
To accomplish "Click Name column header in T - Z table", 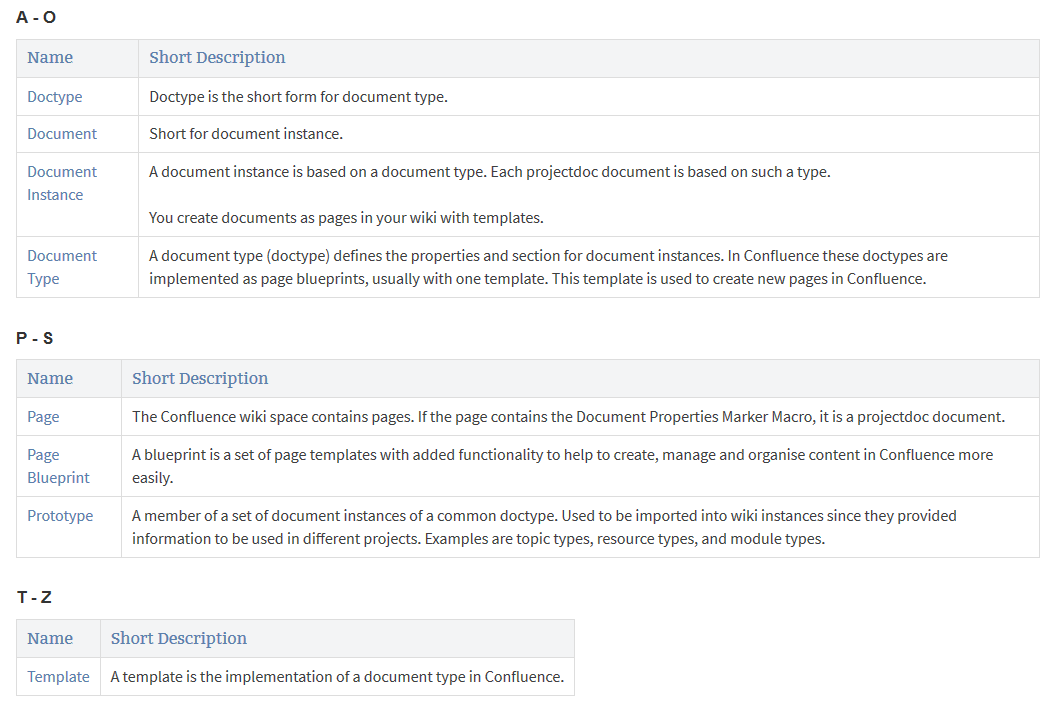I will click(50, 639).
